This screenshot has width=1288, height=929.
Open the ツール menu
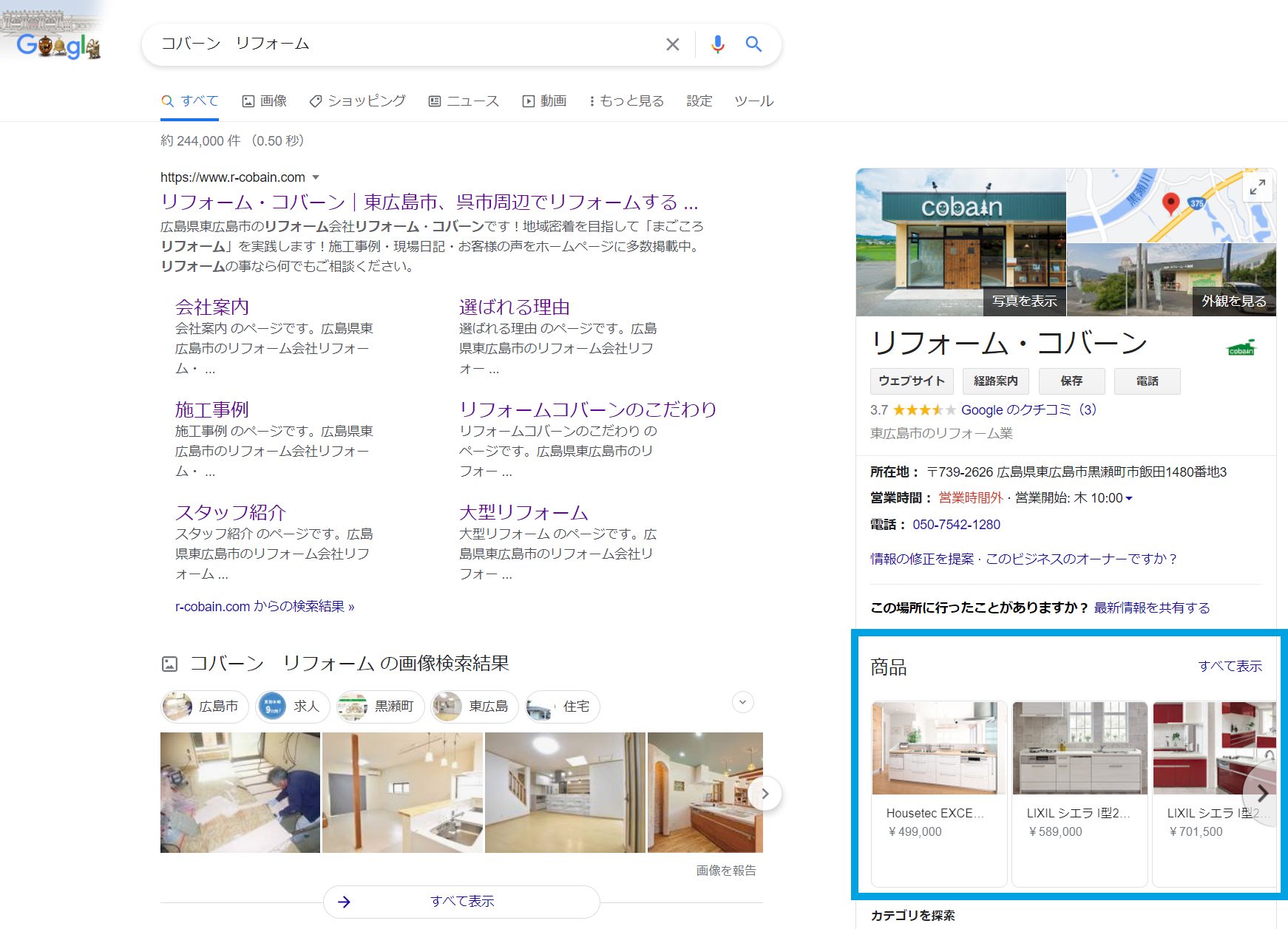point(753,101)
